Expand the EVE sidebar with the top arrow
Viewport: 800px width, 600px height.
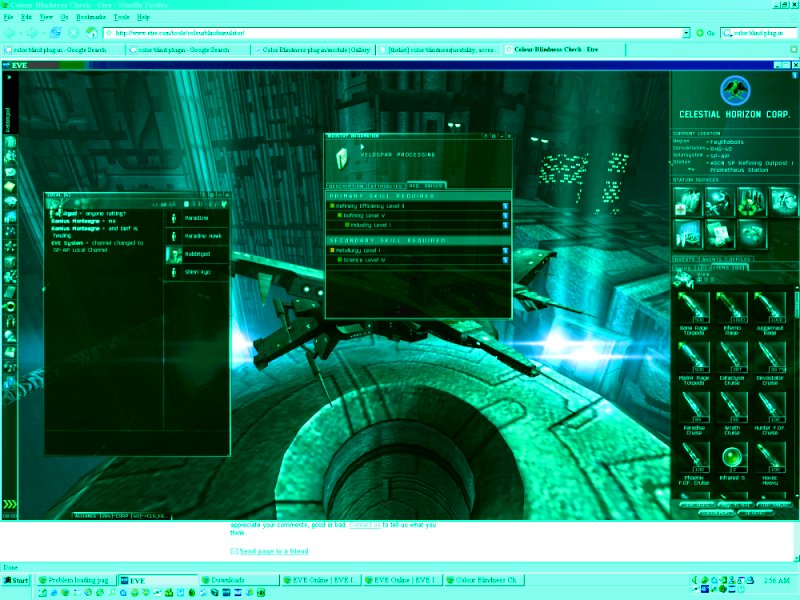[x=9, y=77]
